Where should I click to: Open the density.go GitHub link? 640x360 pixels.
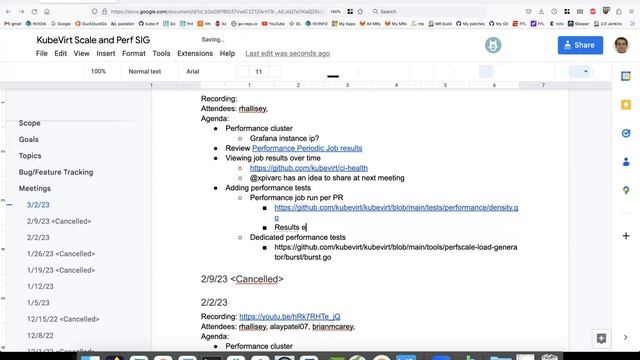click(x=396, y=208)
